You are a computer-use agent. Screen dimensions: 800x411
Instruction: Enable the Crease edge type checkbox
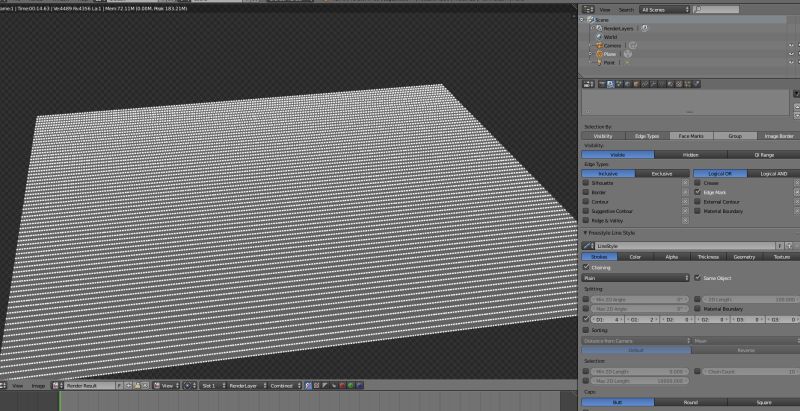click(x=697, y=183)
